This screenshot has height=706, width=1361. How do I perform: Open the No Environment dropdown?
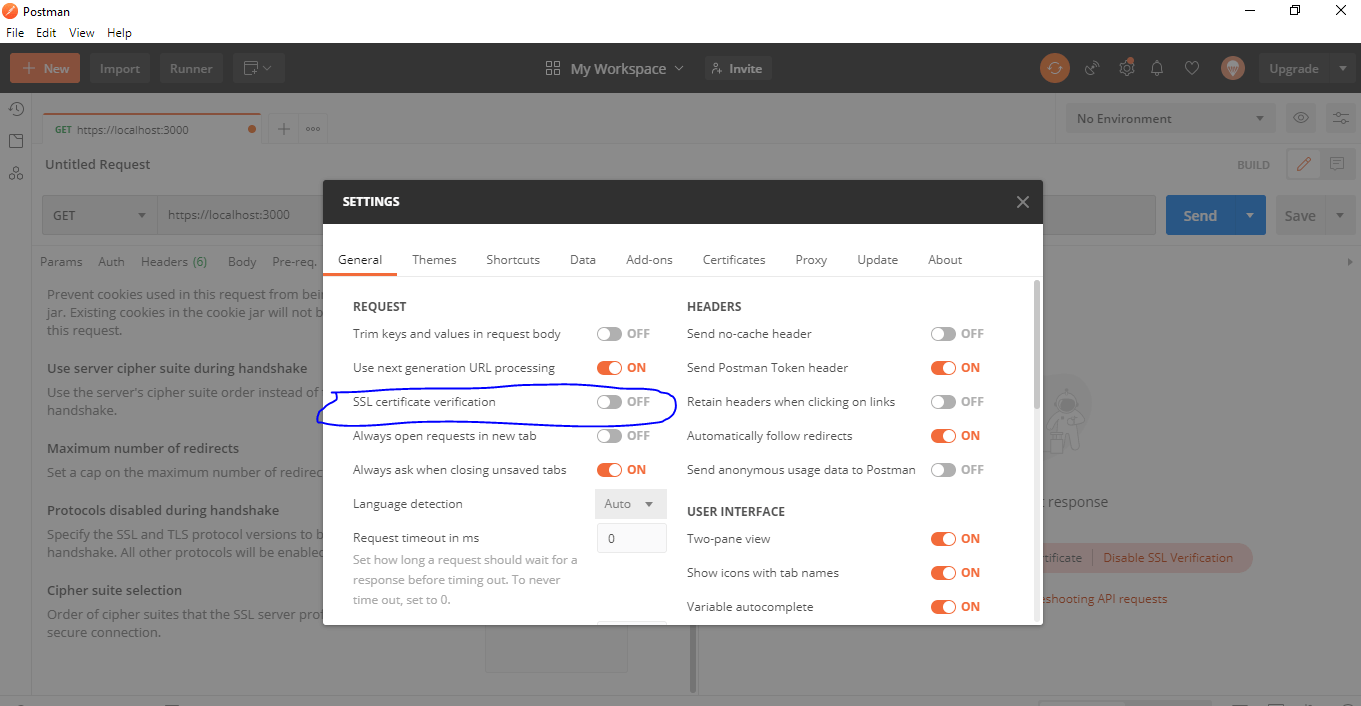tap(1170, 118)
